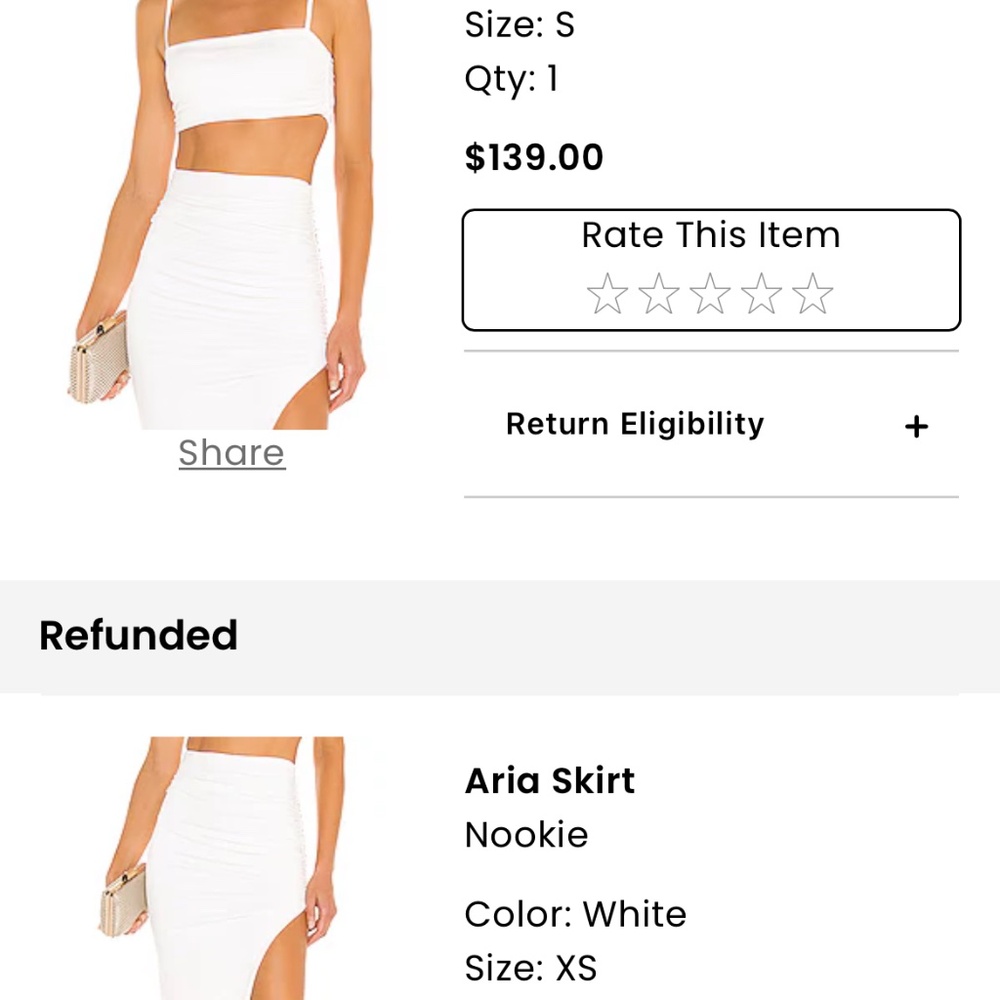Select the Size: S detail text

[517, 23]
